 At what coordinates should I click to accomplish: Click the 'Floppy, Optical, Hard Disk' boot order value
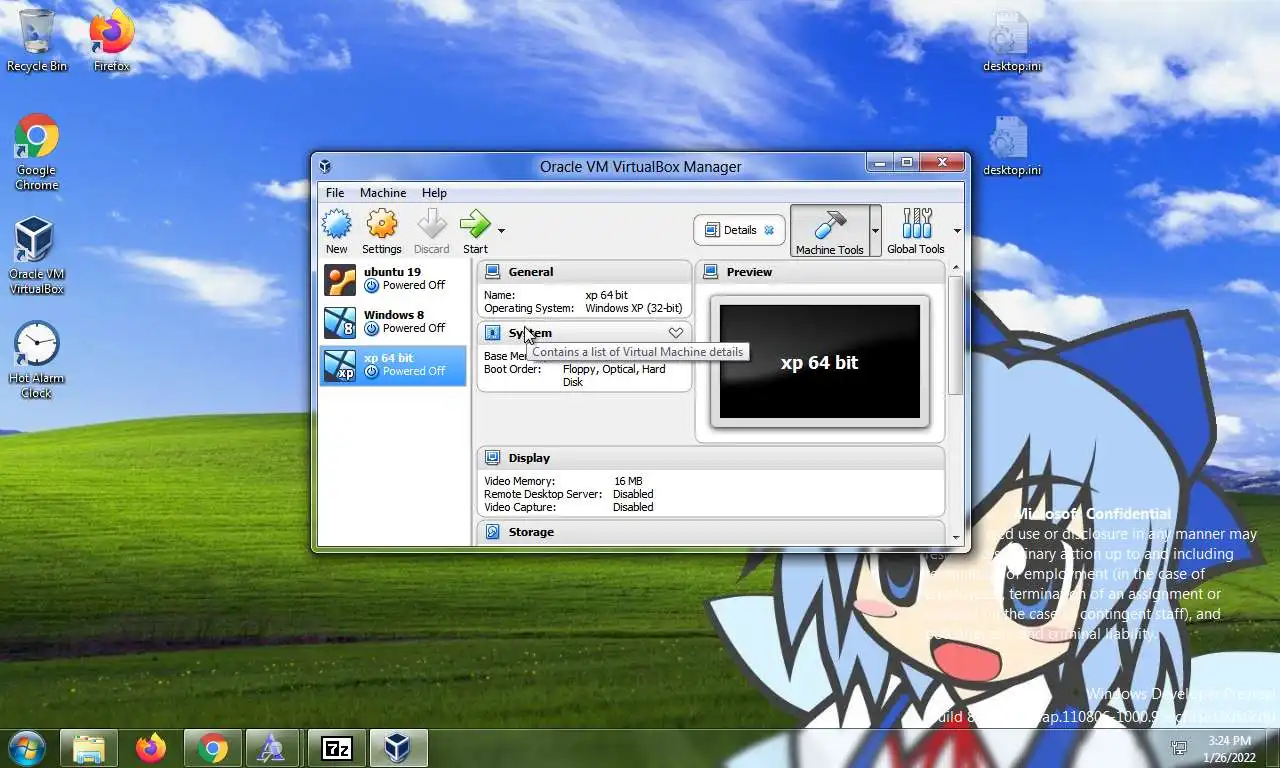(614, 375)
